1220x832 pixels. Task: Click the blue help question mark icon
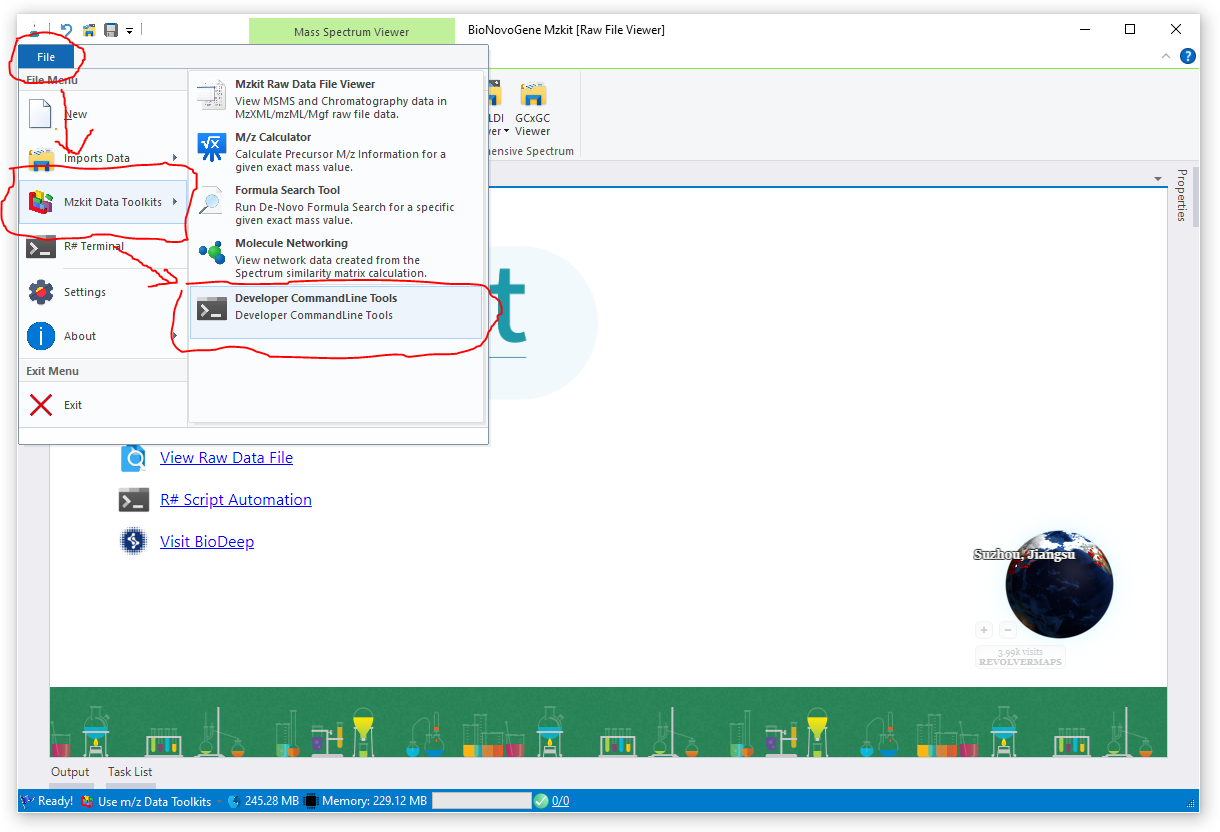(1187, 56)
